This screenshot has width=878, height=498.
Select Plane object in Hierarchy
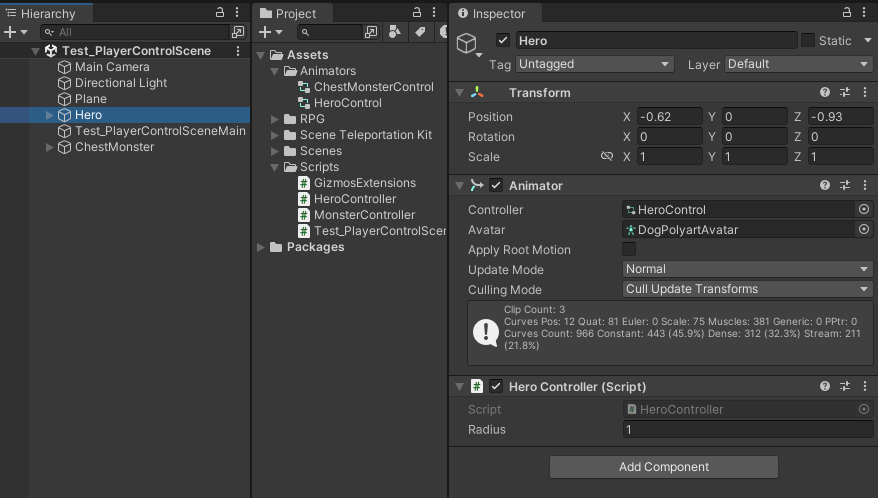(x=91, y=99)
